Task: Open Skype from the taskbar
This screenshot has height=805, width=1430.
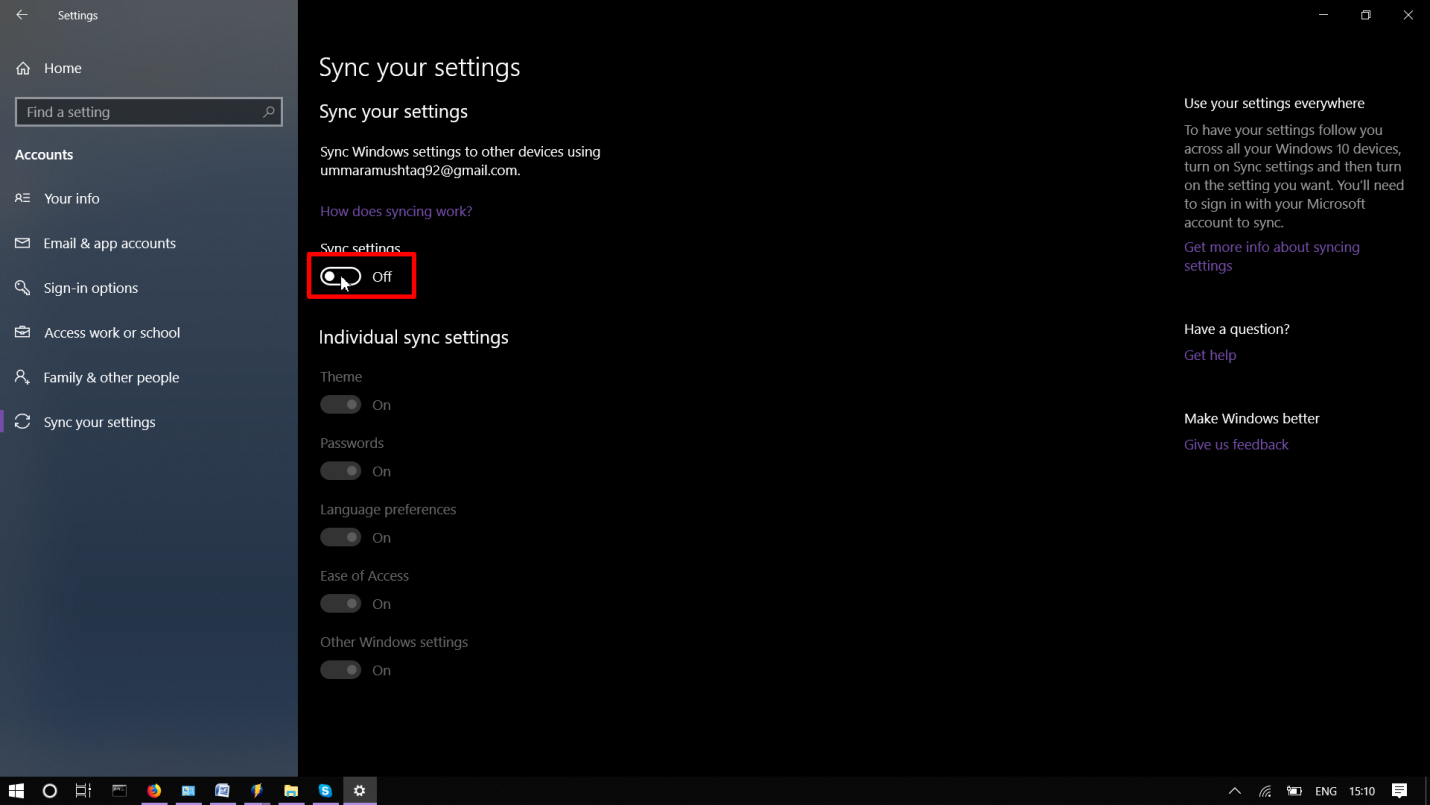Action: click(325, 791)
